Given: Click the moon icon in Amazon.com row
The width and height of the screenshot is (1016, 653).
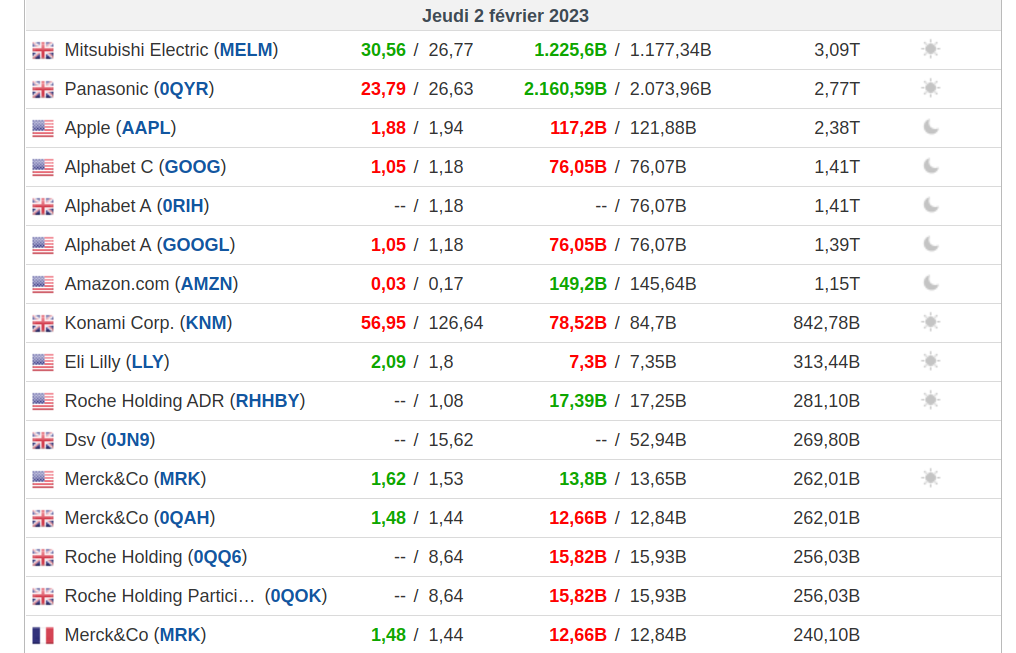Looking at the screenshot, I should [x=930, y=283].
